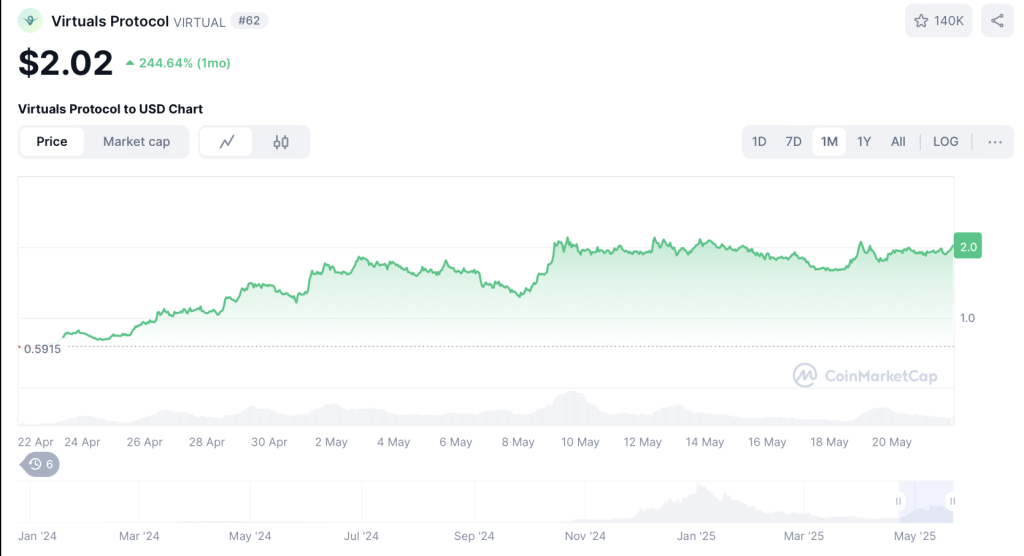
Task: Choose the 1D time range
Action: pos(759,142)
